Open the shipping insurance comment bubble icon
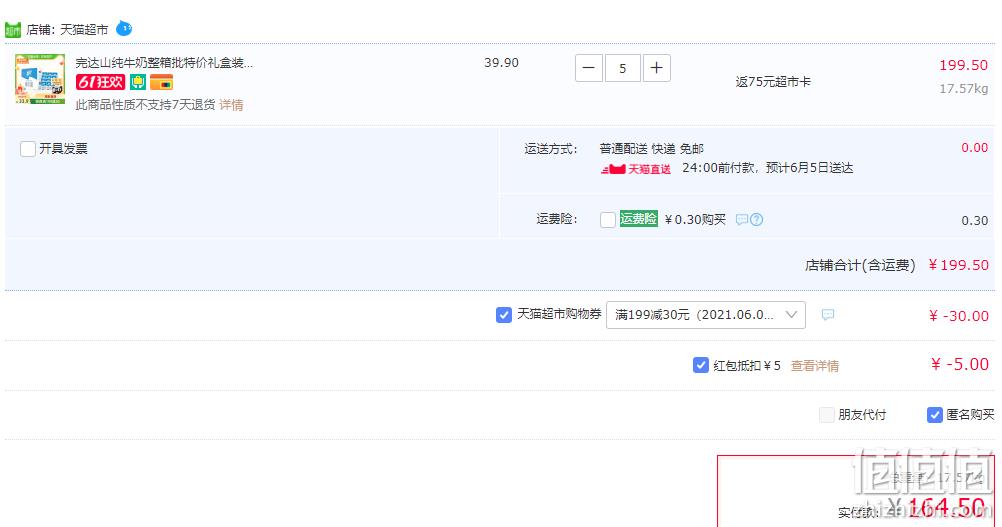 (x=741, y=220)
